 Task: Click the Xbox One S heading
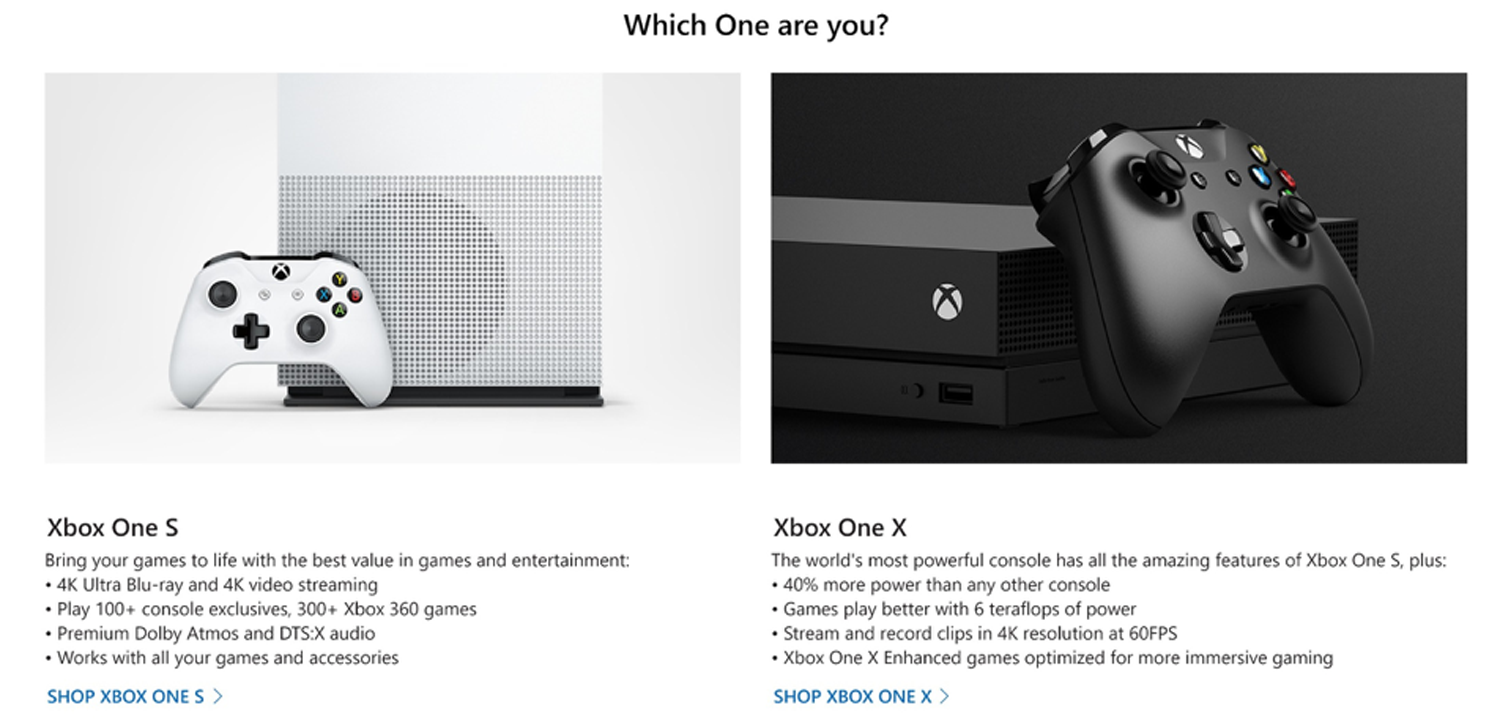pyautogui.click(x=113, y=527)
